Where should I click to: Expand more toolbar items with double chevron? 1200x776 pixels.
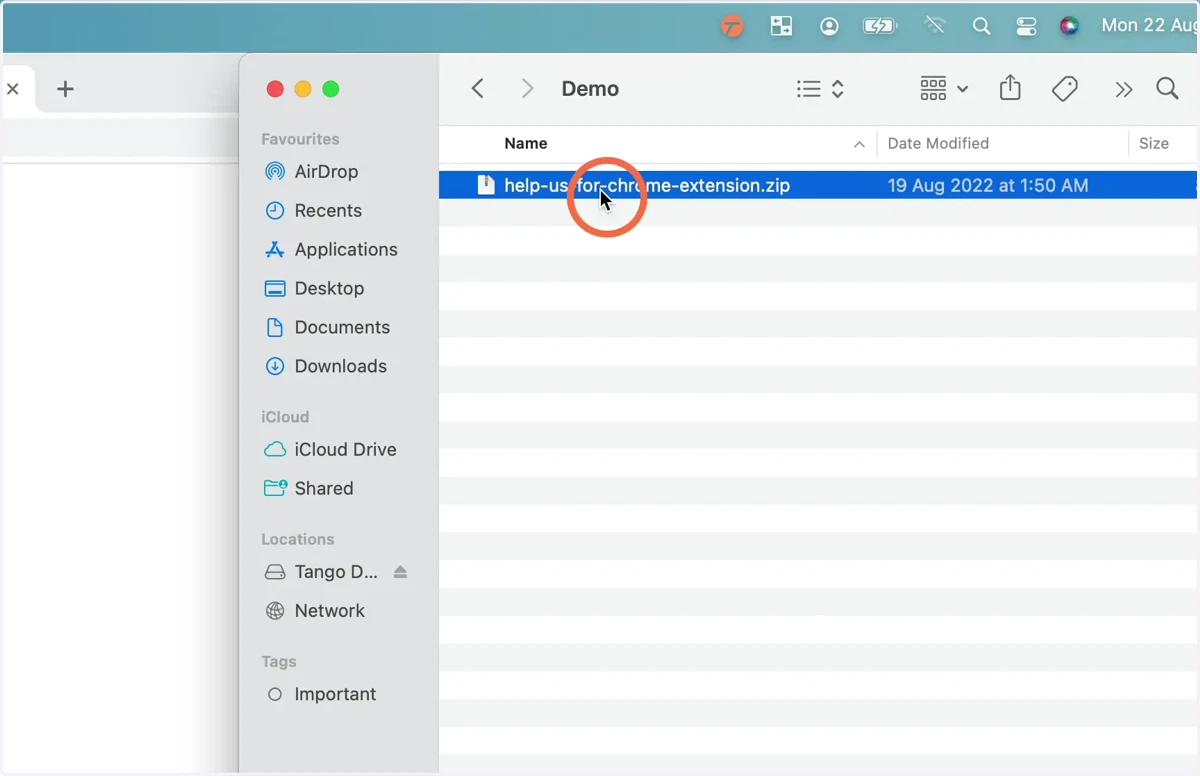pos(1124,90)
